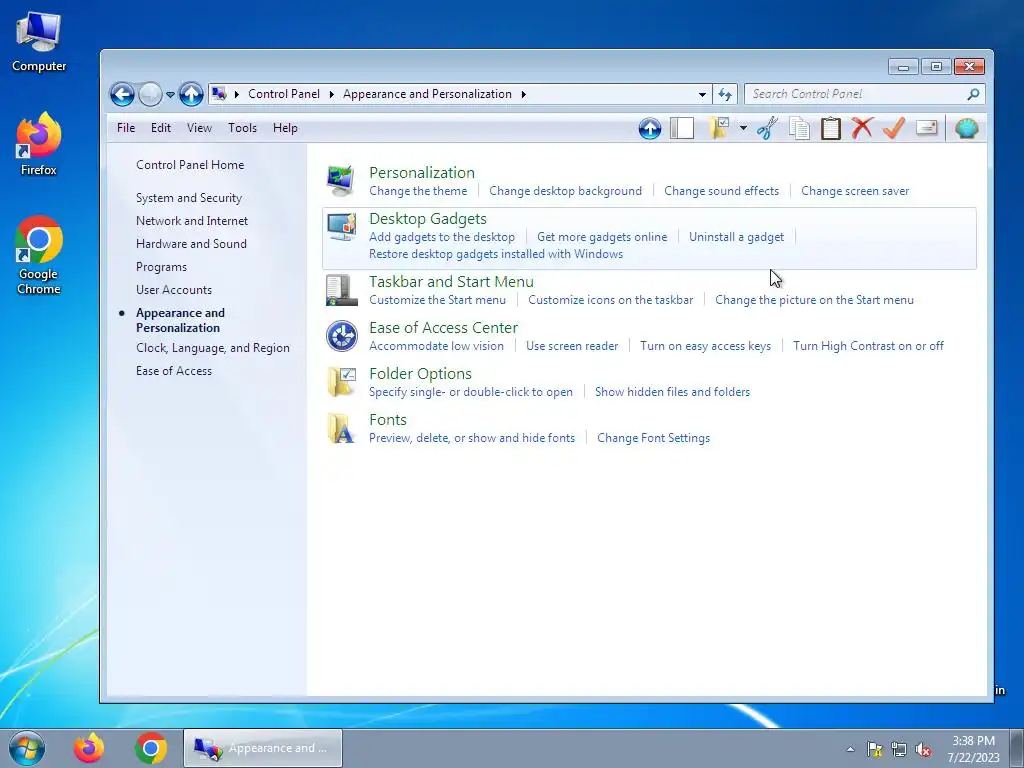Click the Personalization monitor icon
1024x768 pixels.
click(x=341, y=181)
